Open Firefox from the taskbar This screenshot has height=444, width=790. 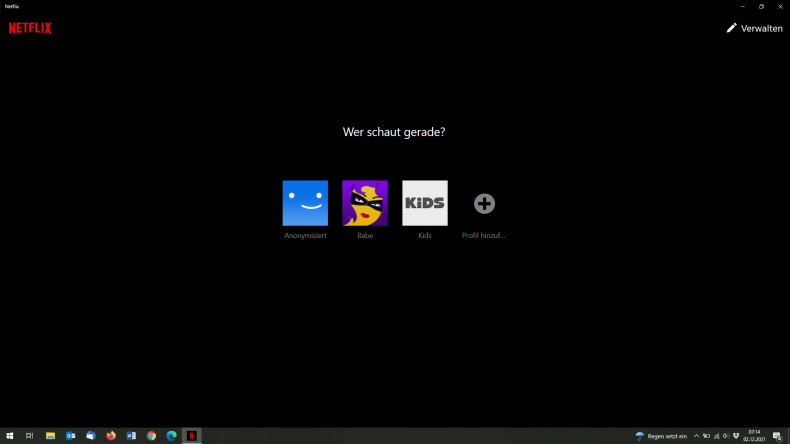pyautogui.click(x=111, y=436)
